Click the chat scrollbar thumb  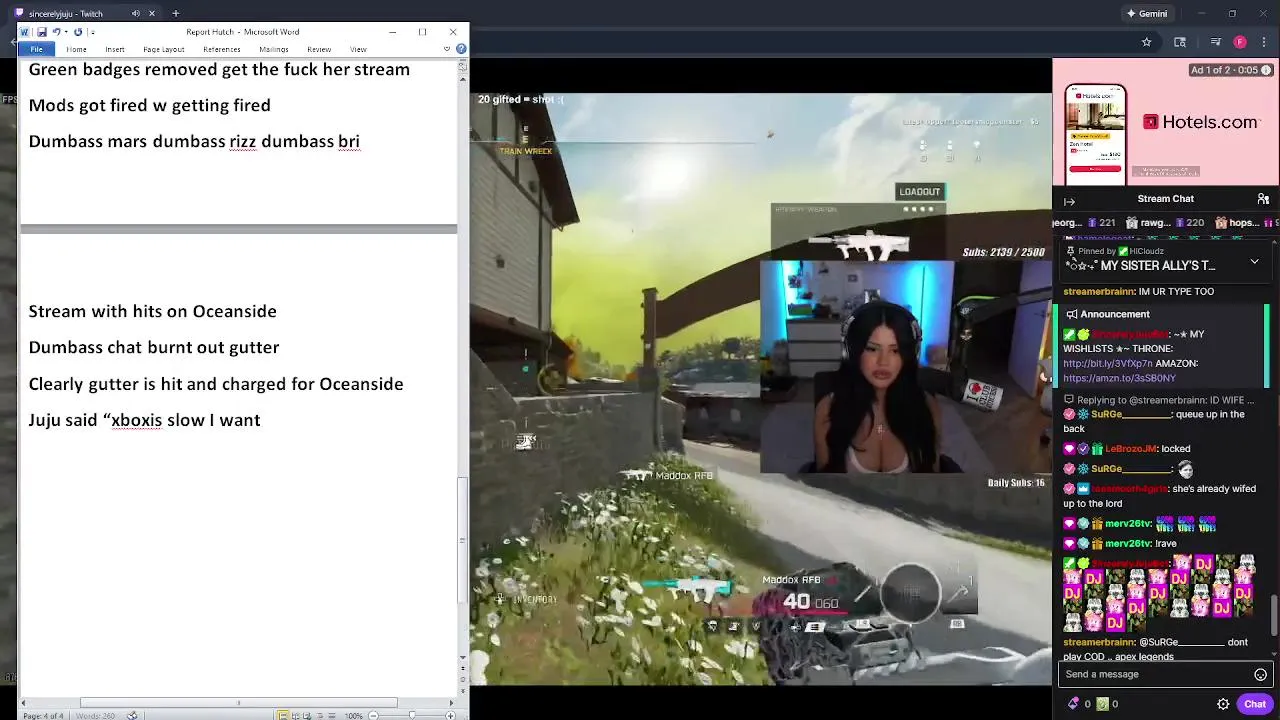point(1274,617)
